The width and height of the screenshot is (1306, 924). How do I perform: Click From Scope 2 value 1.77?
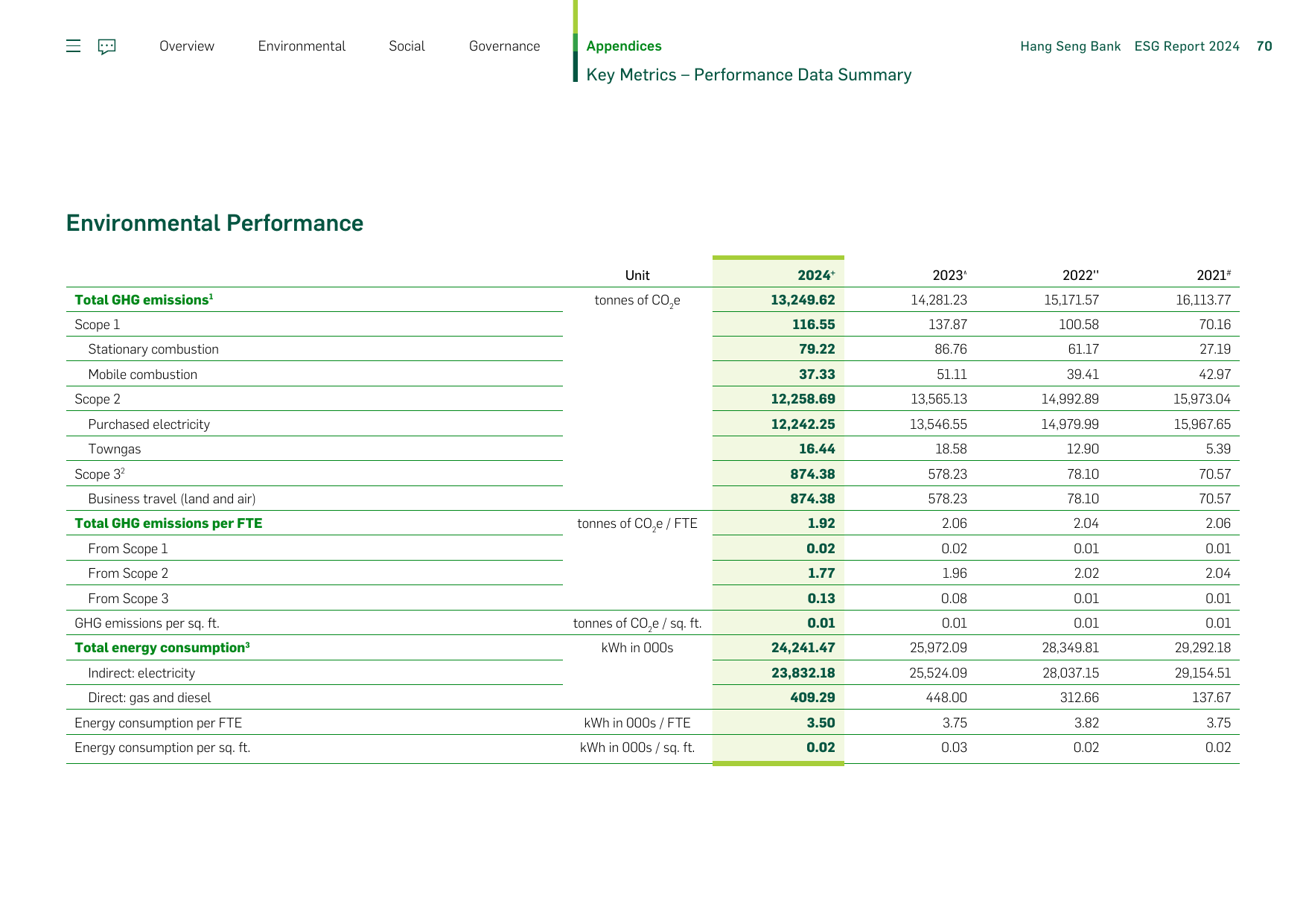coord(821,573)
